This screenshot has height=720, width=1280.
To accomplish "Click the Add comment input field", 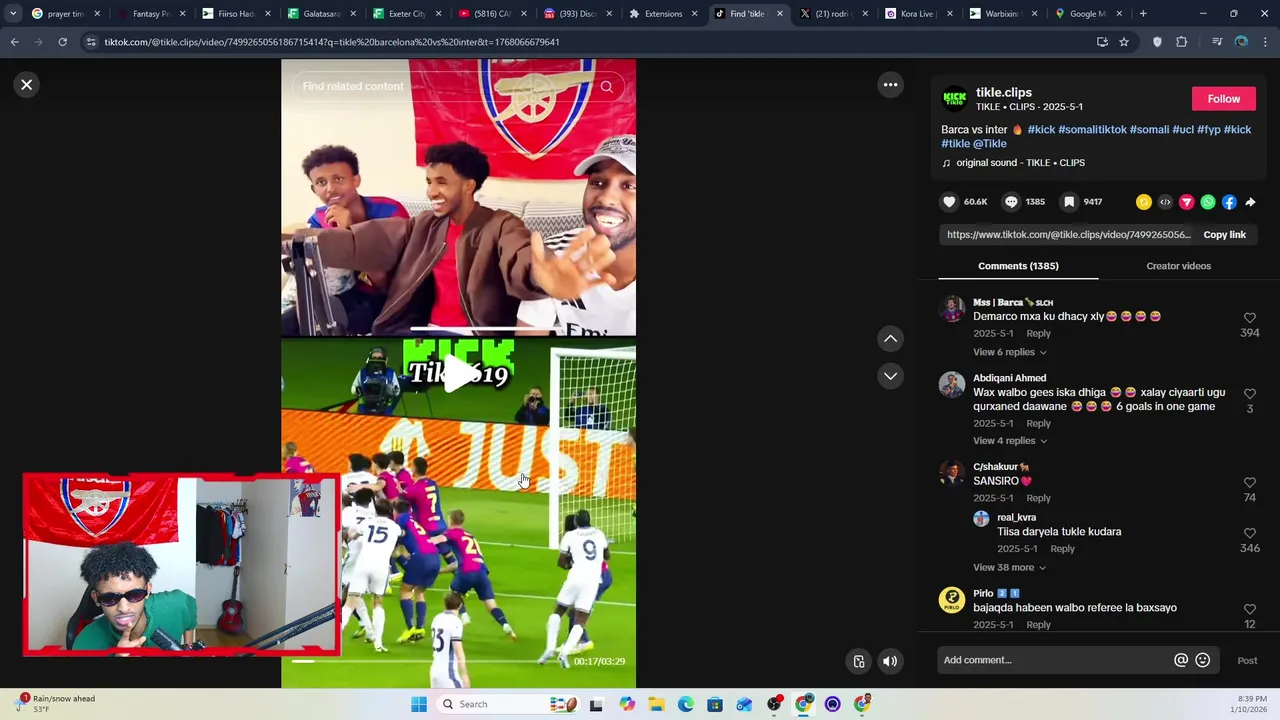I will tap(1055, 660).
